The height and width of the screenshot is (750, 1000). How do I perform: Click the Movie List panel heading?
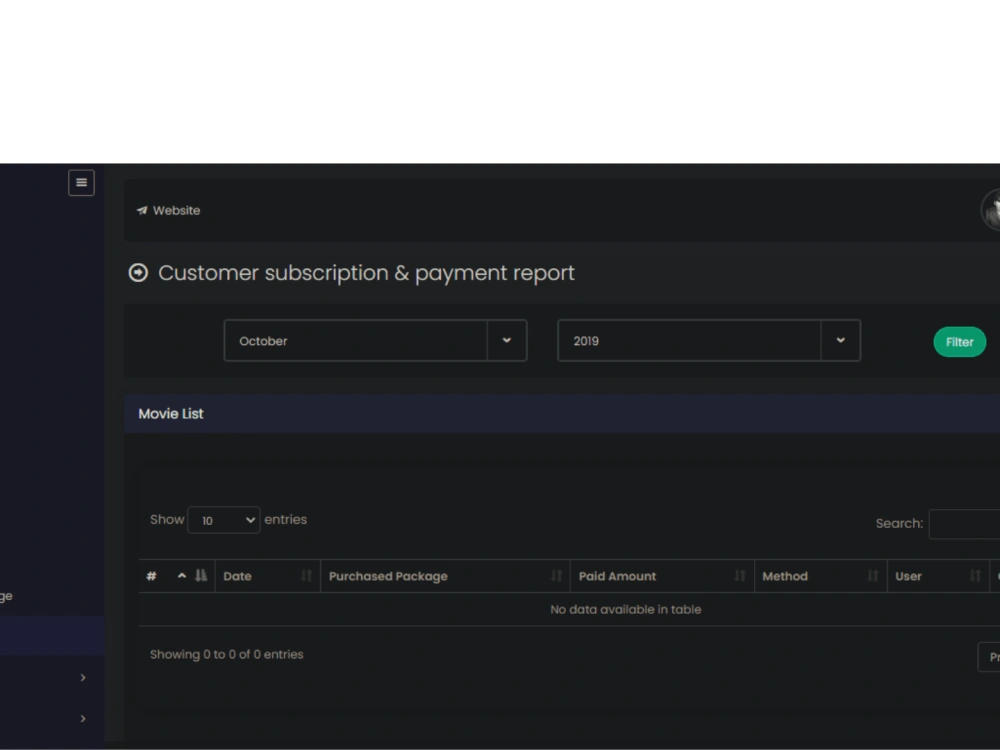click(x=171, y=414)
